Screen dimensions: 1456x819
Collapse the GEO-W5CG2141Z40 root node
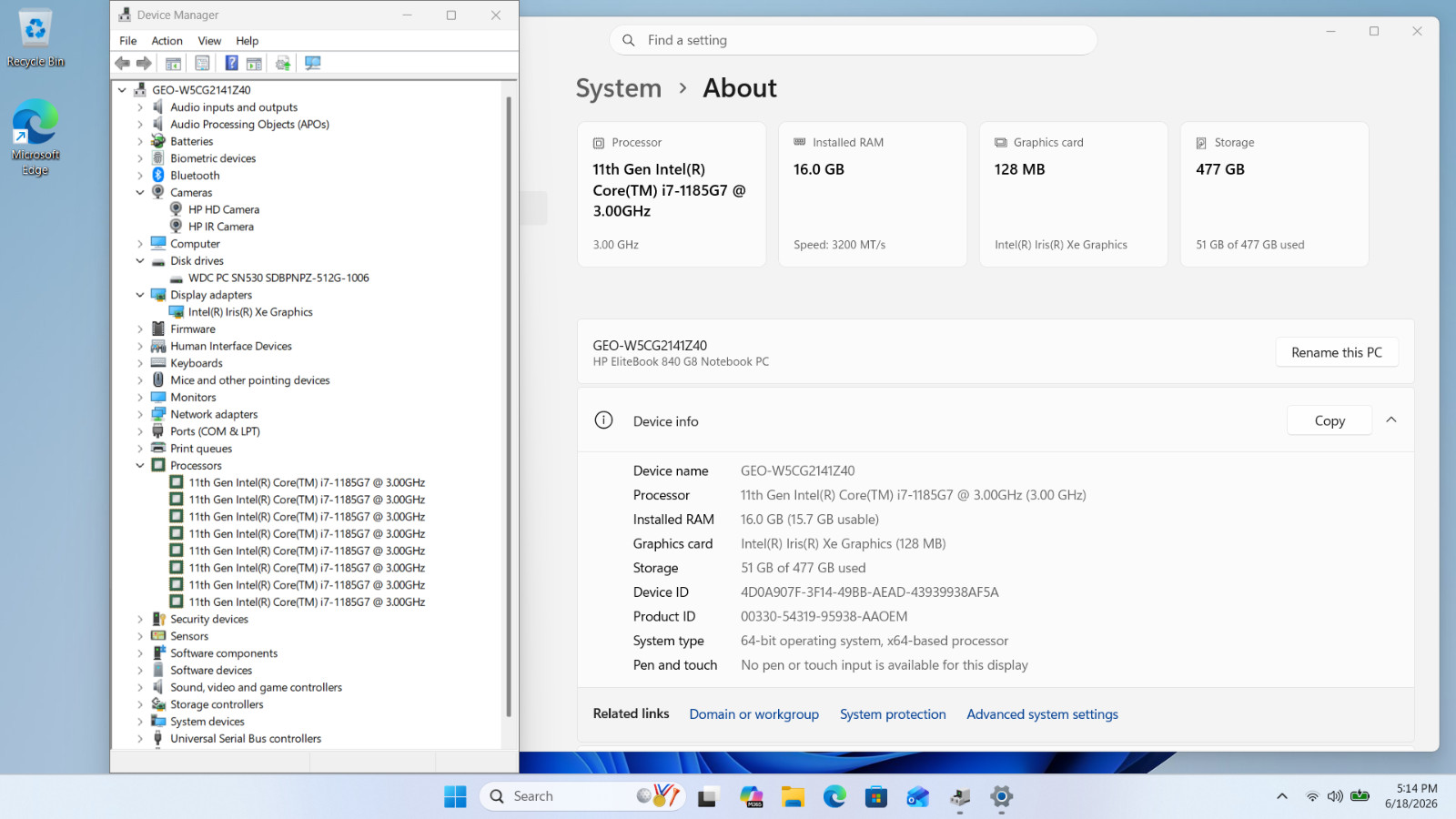[x=122, y=90]
